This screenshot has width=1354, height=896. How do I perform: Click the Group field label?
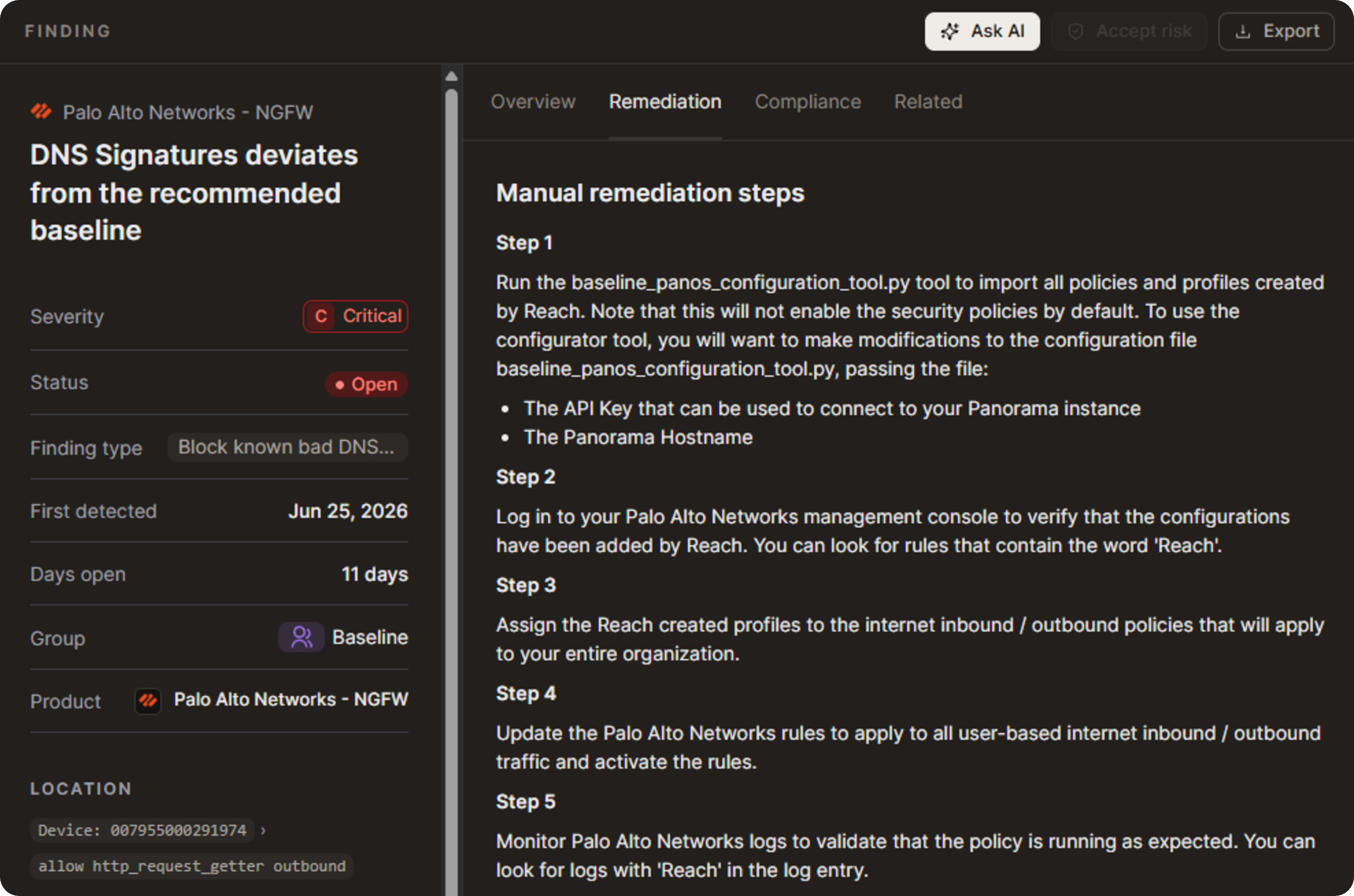[58, 638]
